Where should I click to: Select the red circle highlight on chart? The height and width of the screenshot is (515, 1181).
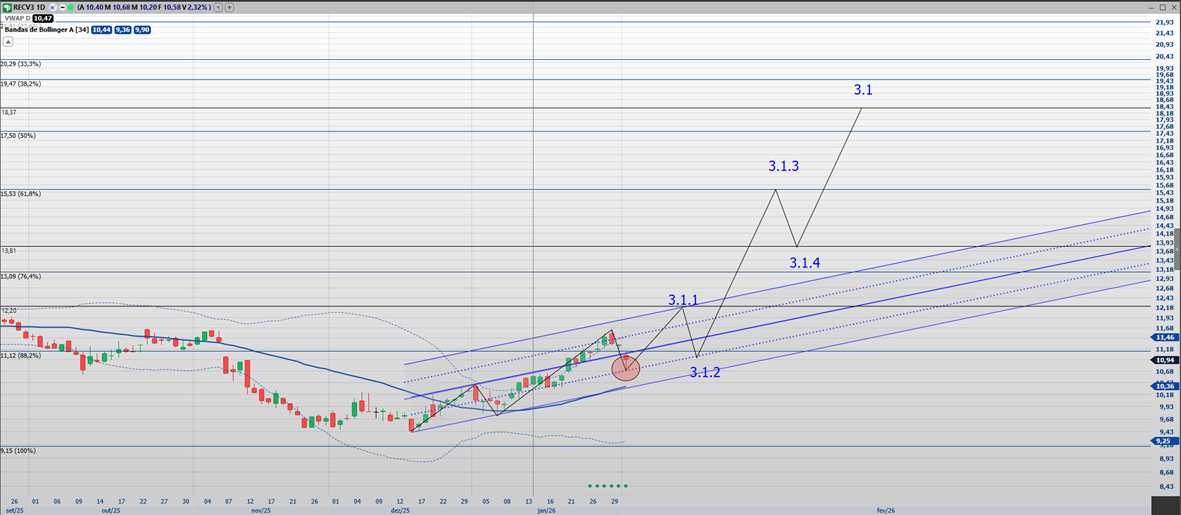pyautogui.click(x=625, y=368)
